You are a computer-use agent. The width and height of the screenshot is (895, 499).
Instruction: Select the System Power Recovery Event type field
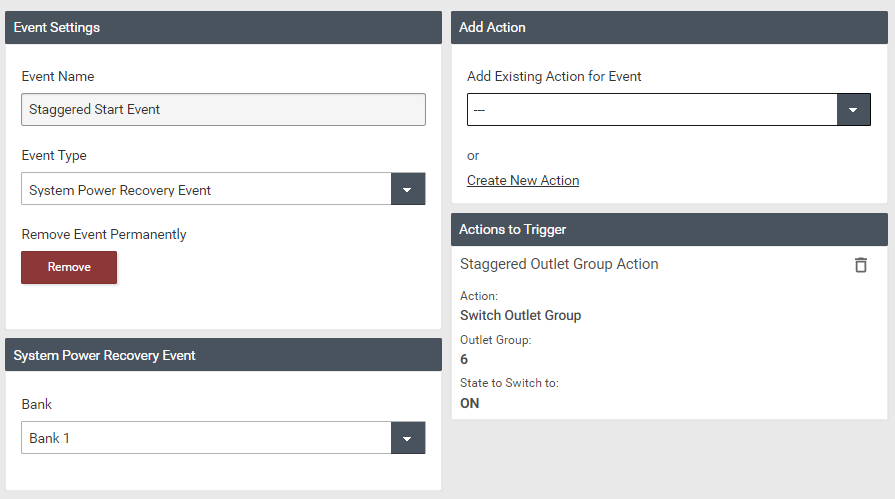205,189
